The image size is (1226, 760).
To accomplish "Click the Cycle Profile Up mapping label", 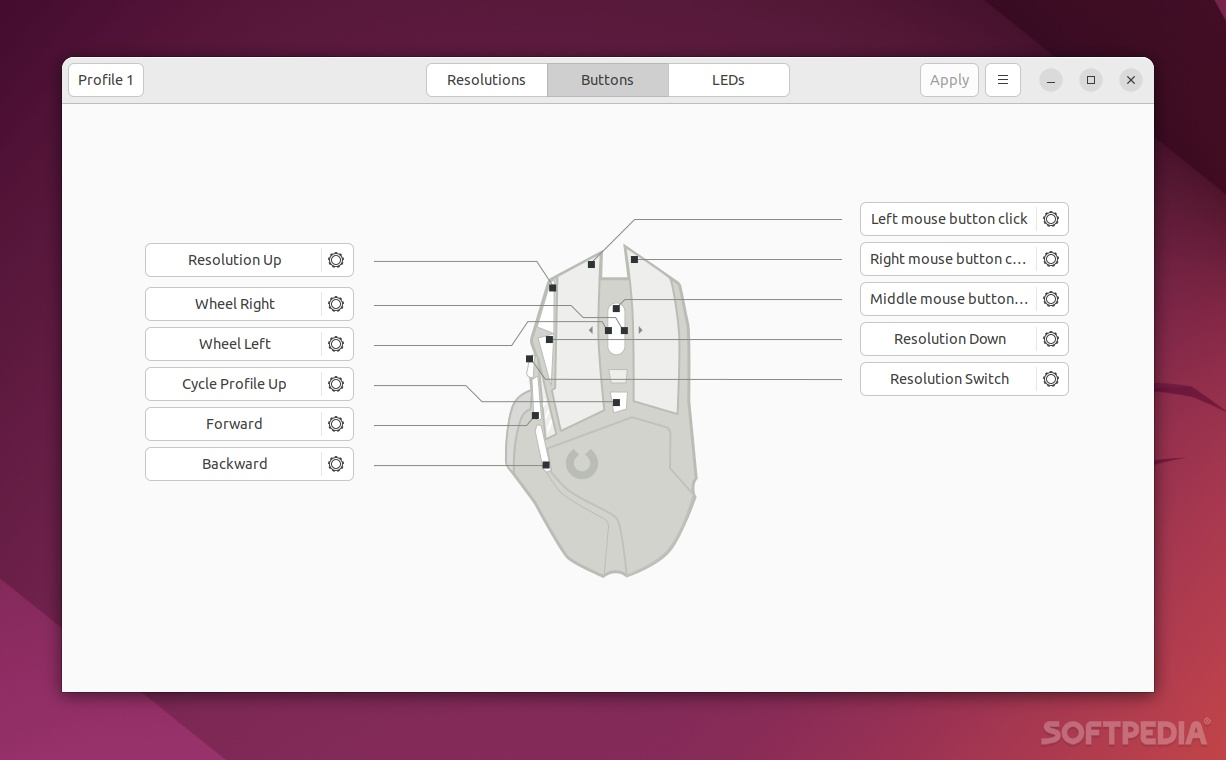I will coord(234,384).
